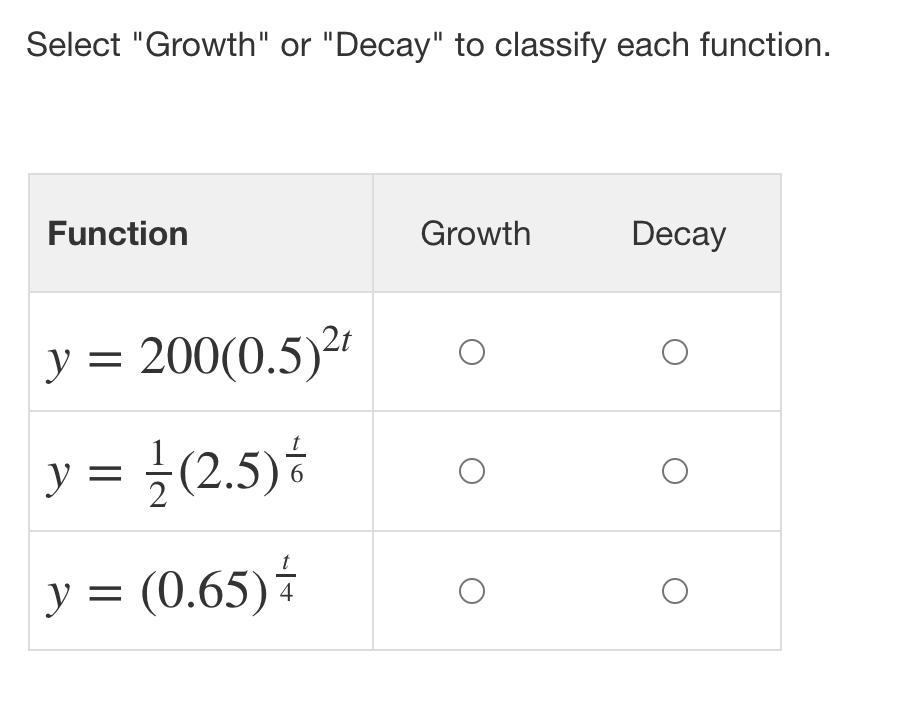Click the Decay column header

coord(678,234)
